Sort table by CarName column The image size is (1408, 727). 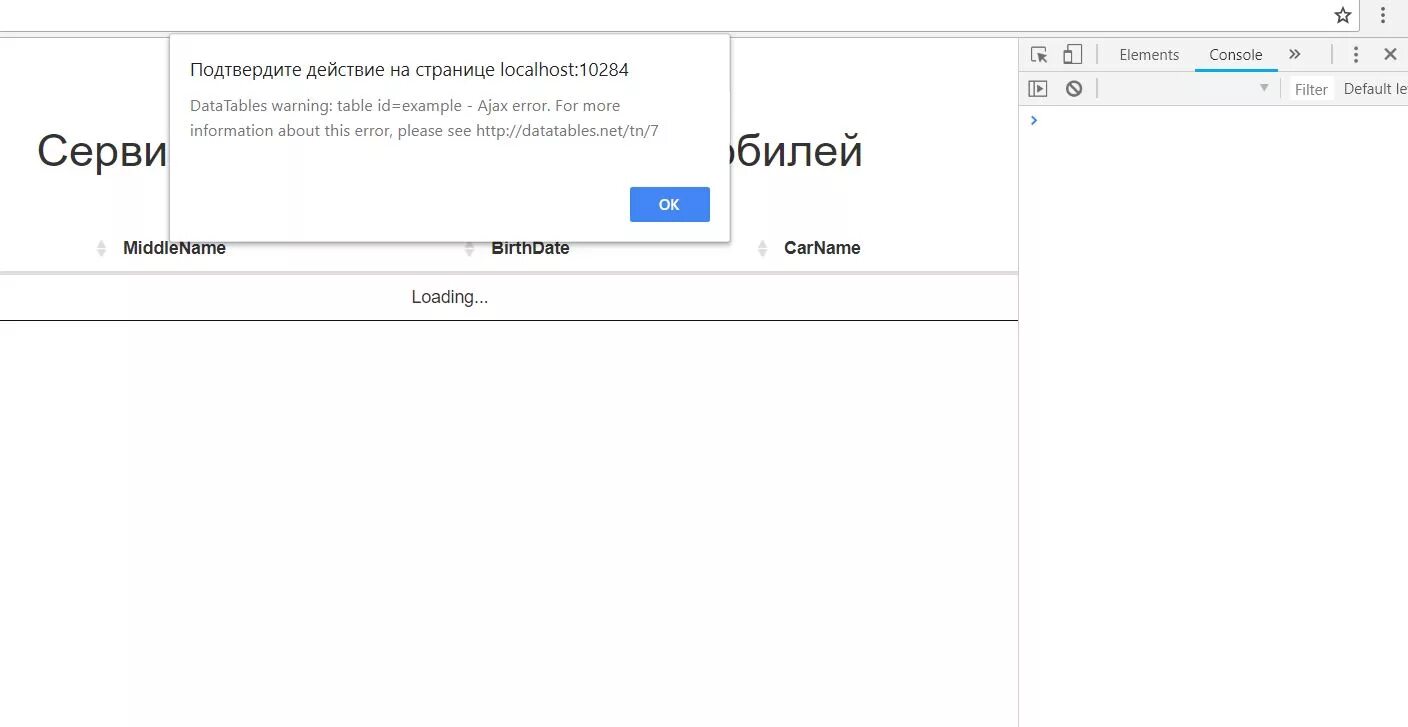pyautogui.click(x=822, y=248)
